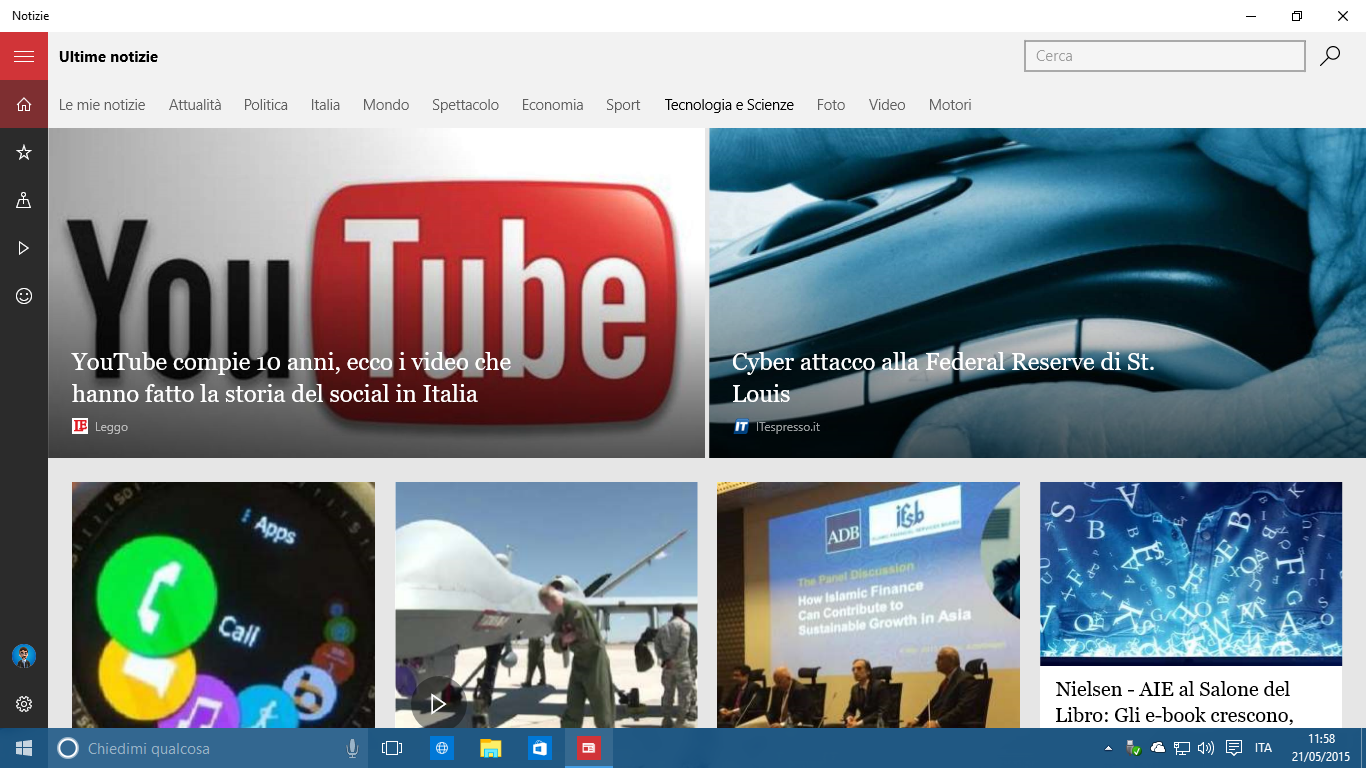Click the Cortana circle icon
The width and height of the screenshot is (1366, 768).
pyautogui.click(x=68, y=748)
